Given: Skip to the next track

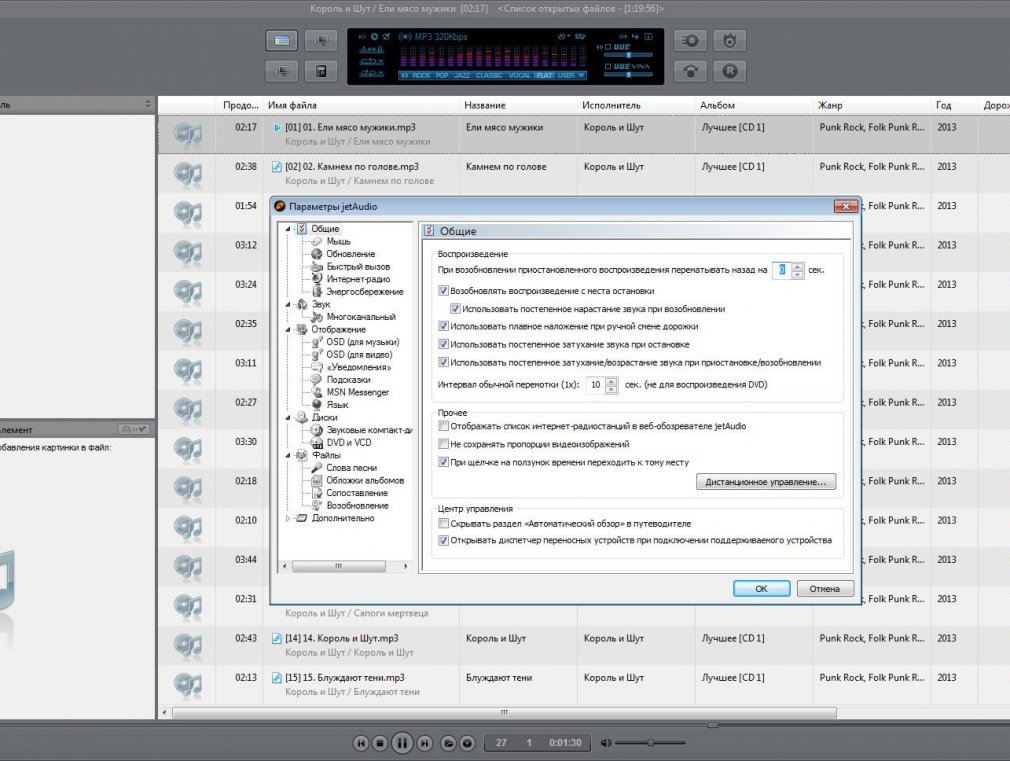Looking at the screenshot, I should (424, 743).
